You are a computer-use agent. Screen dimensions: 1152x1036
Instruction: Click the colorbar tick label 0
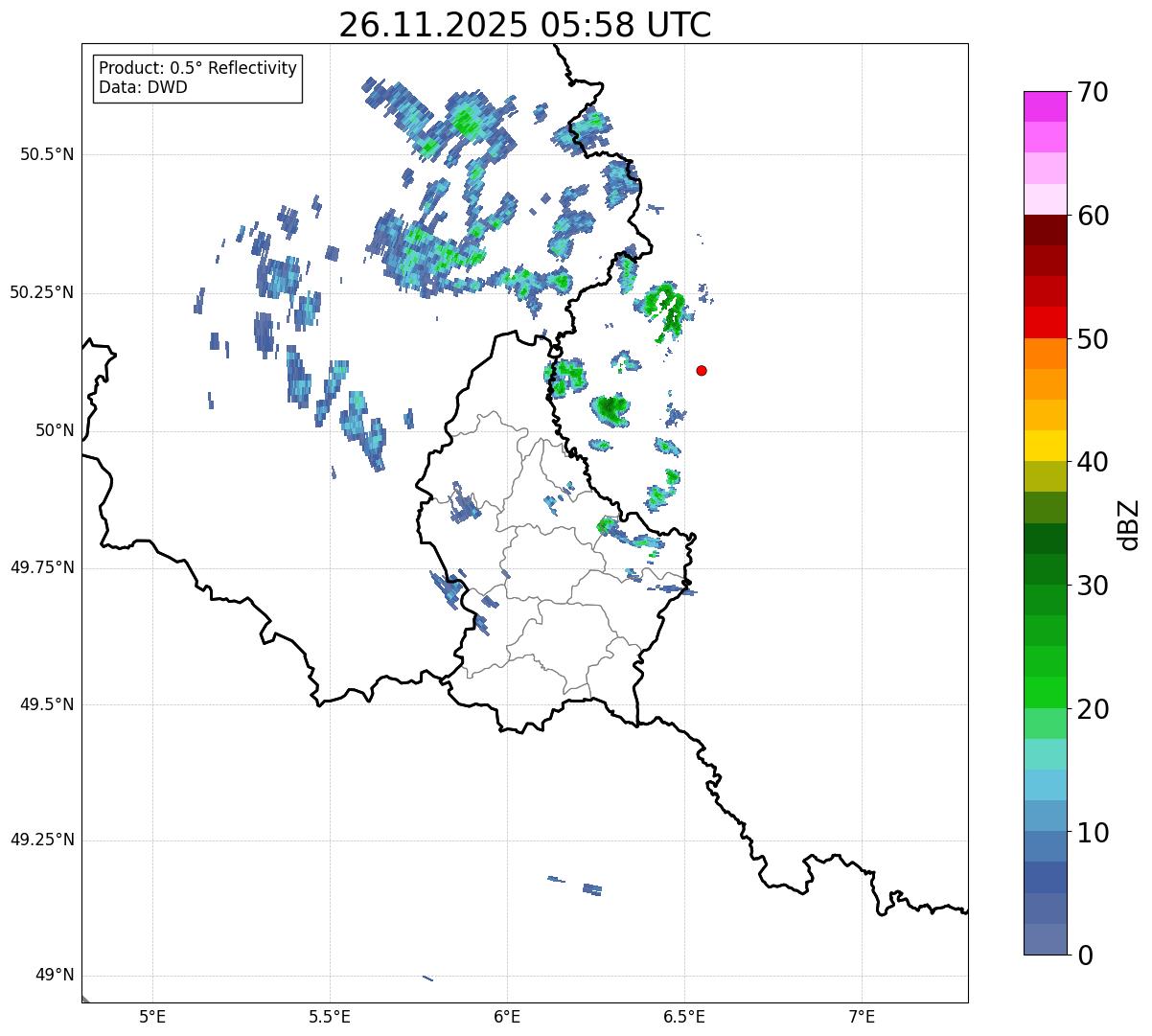coord(1085,955)
